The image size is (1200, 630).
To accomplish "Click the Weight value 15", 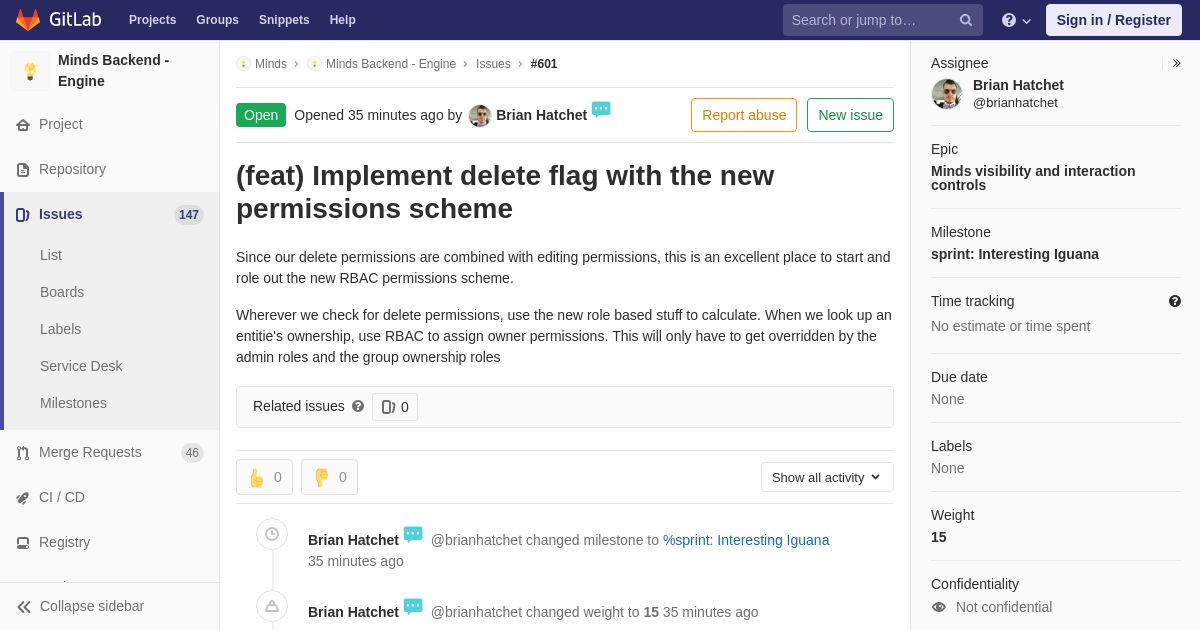I will 939,537.
